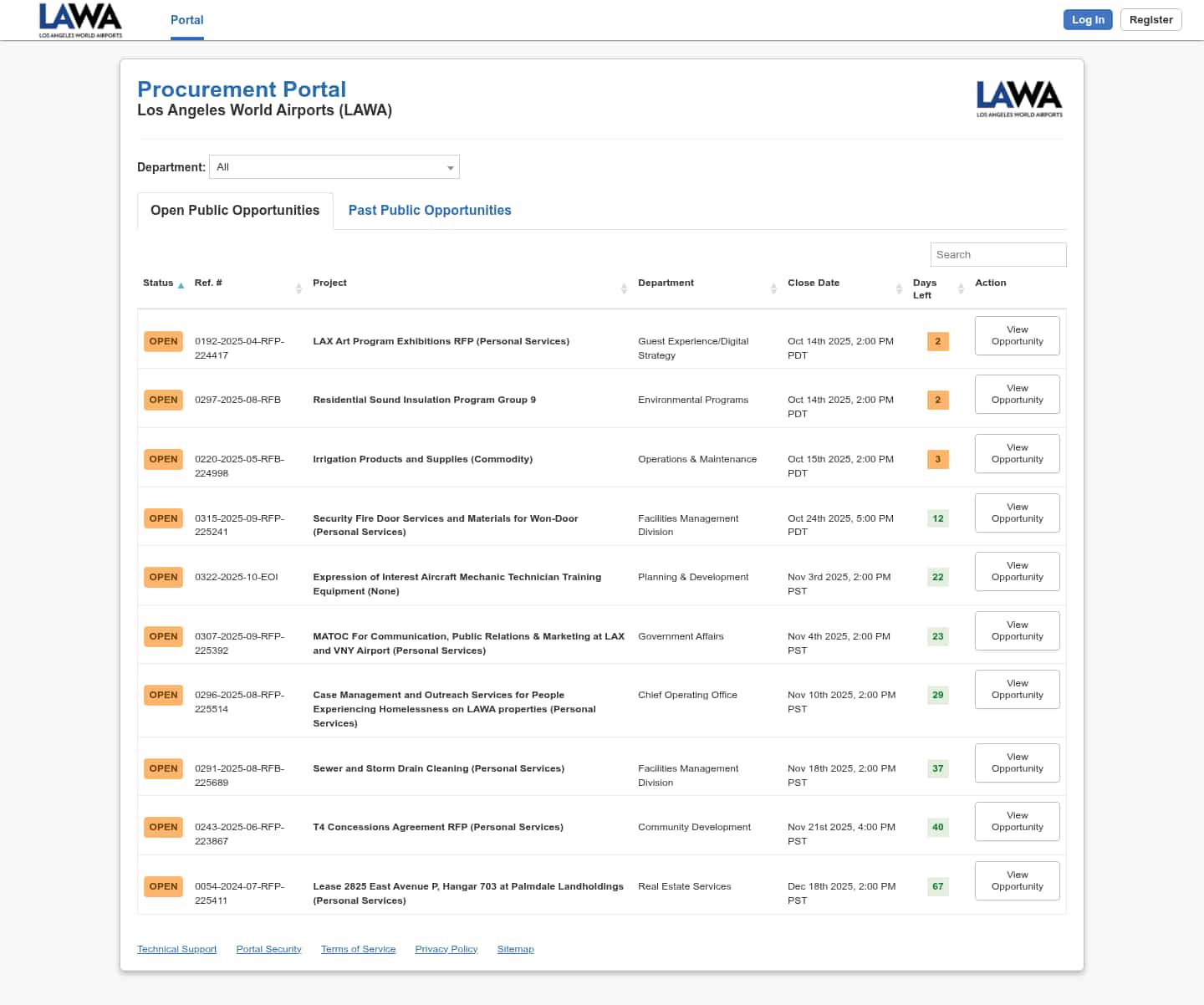Click the LAWA logo in the header
This screenshot has width=1204, height=1005.
pyautogui.click(x=80, y=20)
